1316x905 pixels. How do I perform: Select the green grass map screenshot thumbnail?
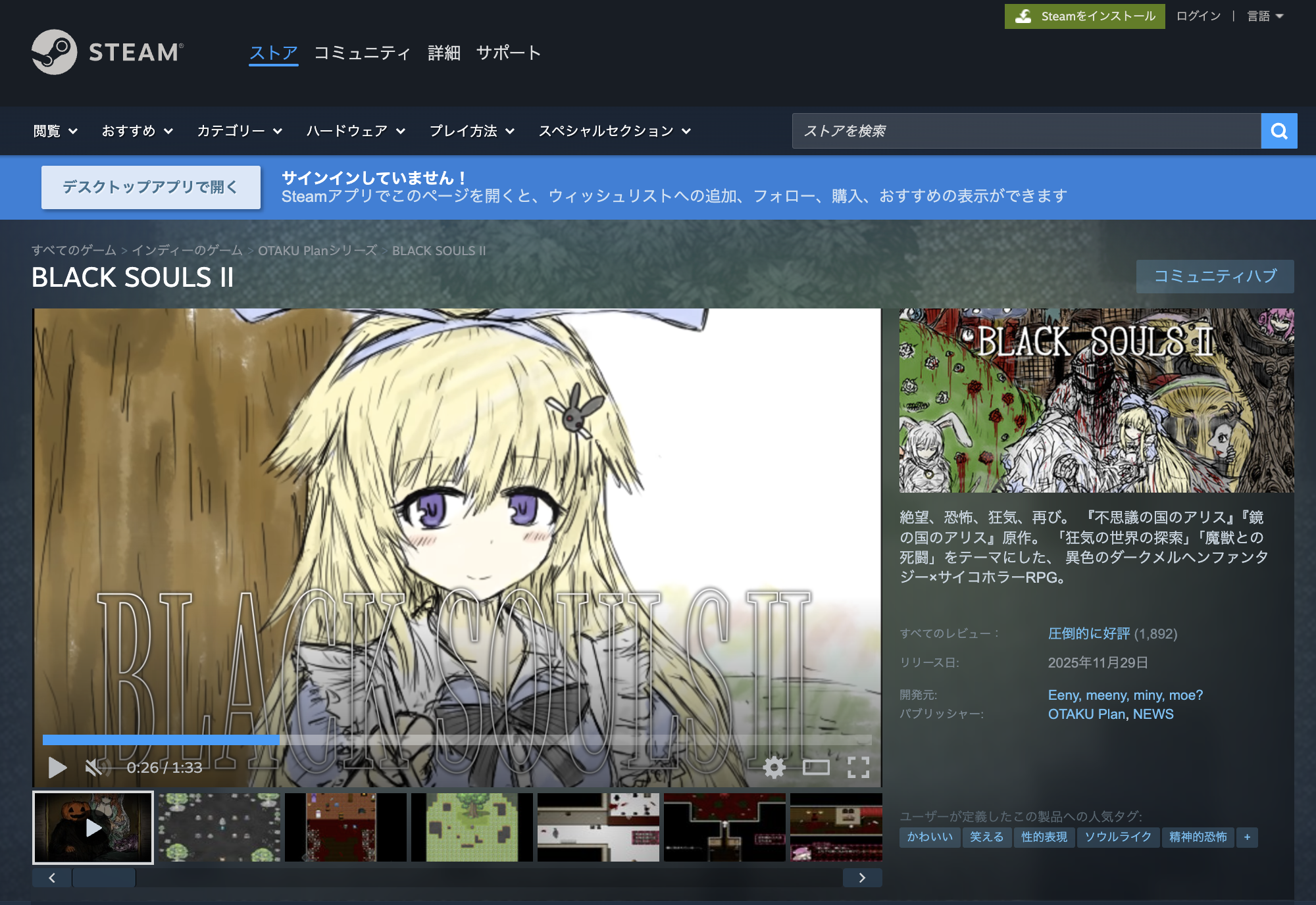pos(472,827)
